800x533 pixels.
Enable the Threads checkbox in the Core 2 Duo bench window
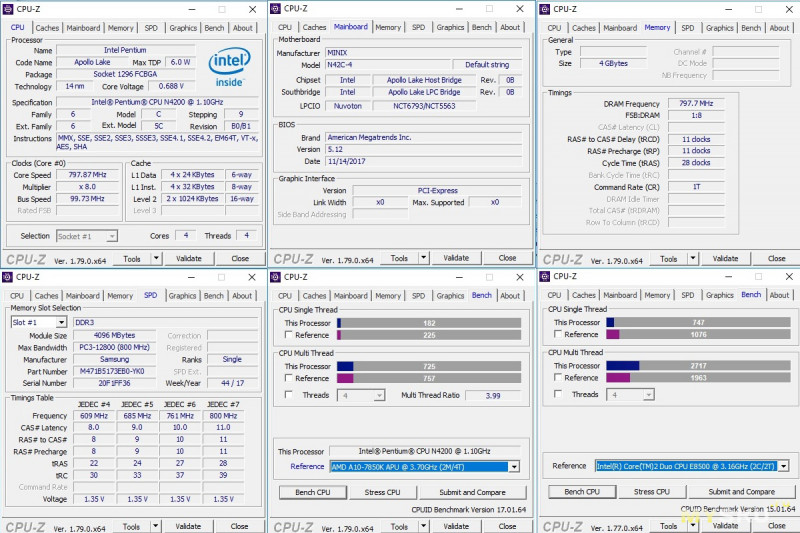[x=558, y=394]
